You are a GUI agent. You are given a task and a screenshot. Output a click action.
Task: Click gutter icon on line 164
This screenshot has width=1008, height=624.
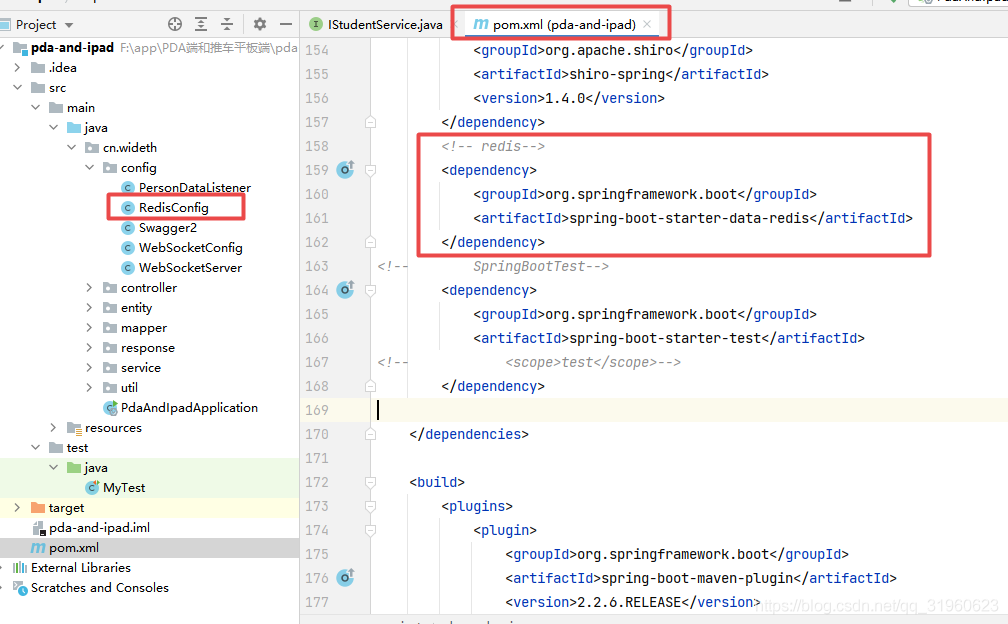pos(345,290)
